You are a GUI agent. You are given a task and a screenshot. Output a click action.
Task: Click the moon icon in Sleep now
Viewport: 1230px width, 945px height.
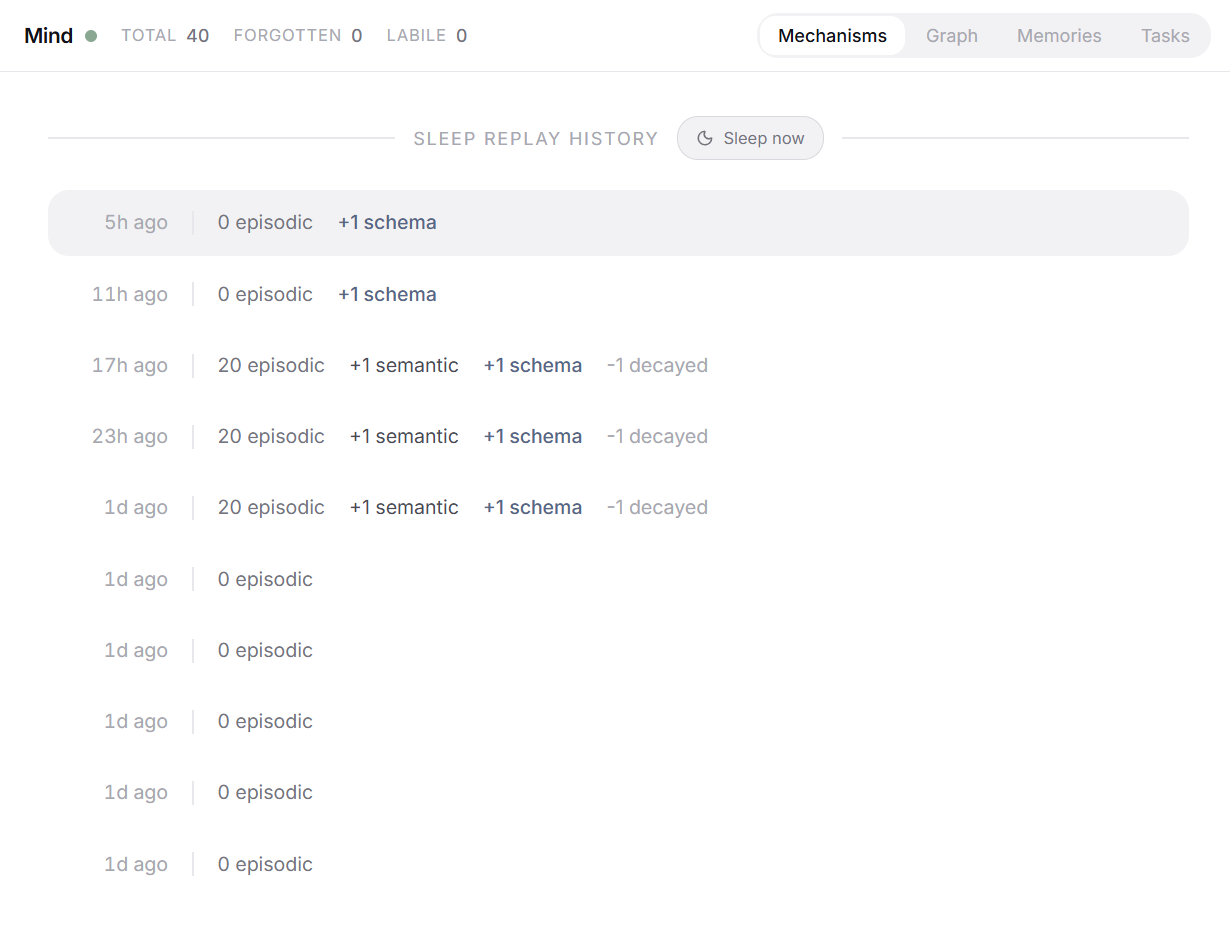pos(705,138)
